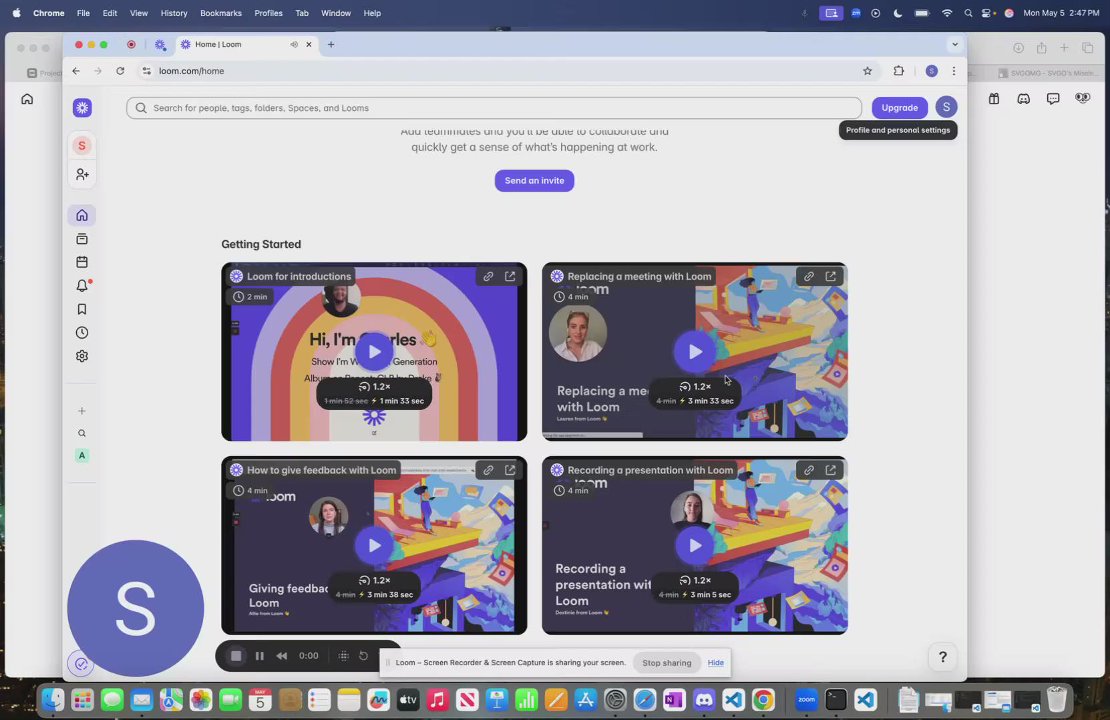Screen dimensions: 1110x720
Task: Open the History menu in menu bar
Action: click(173, 13)
